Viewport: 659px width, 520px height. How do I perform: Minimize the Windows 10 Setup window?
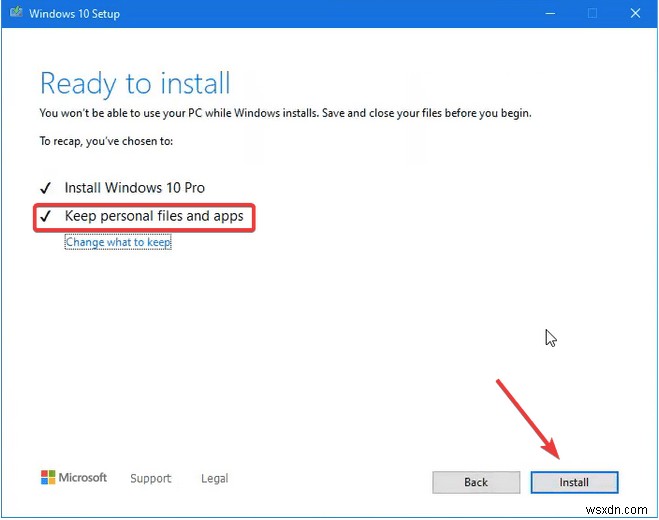[x=550, y=13]
